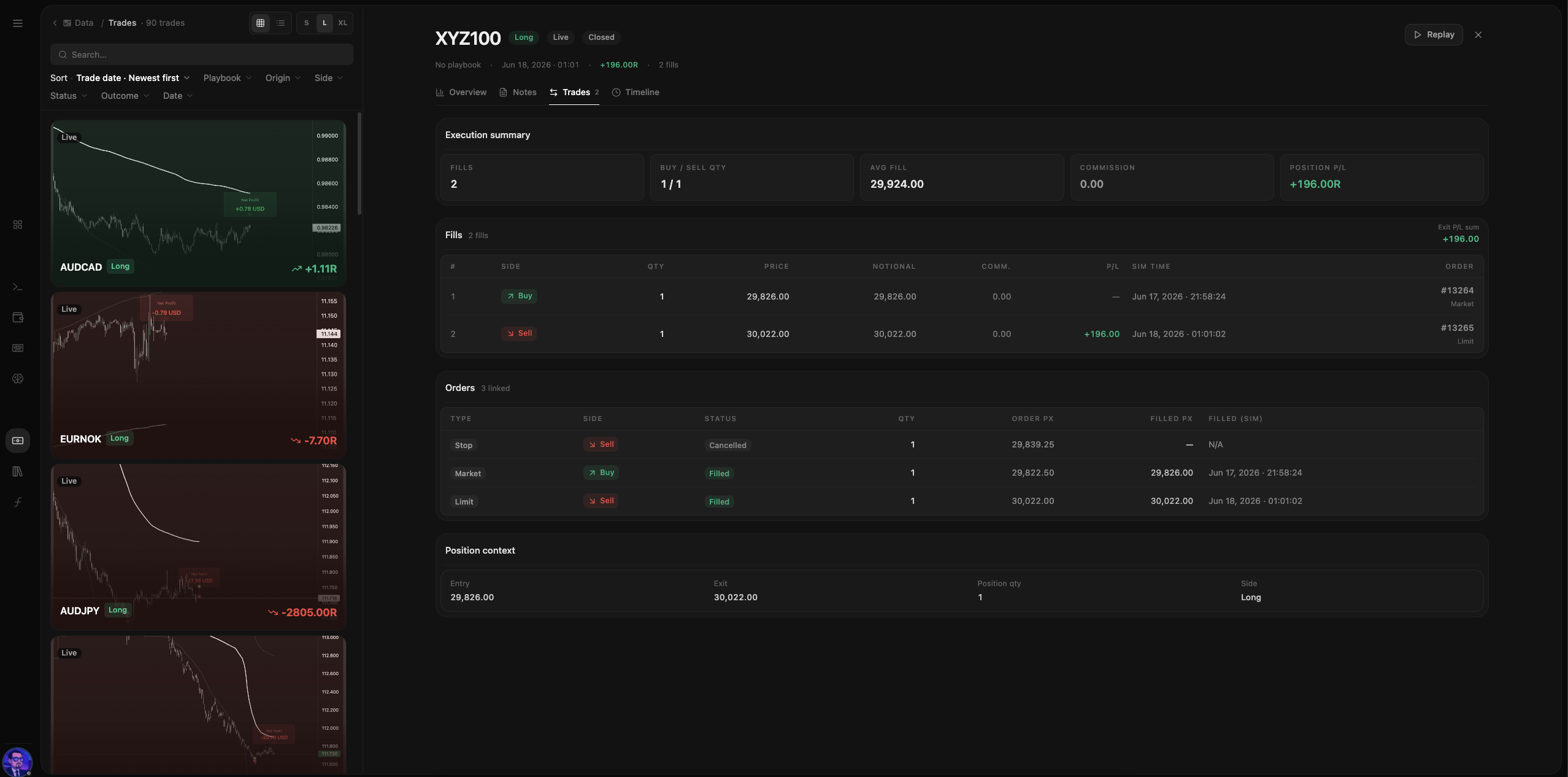The image size is (1568, 777).
Task: Open the brain icon in sidebar
Action: [x=18, y=379]
